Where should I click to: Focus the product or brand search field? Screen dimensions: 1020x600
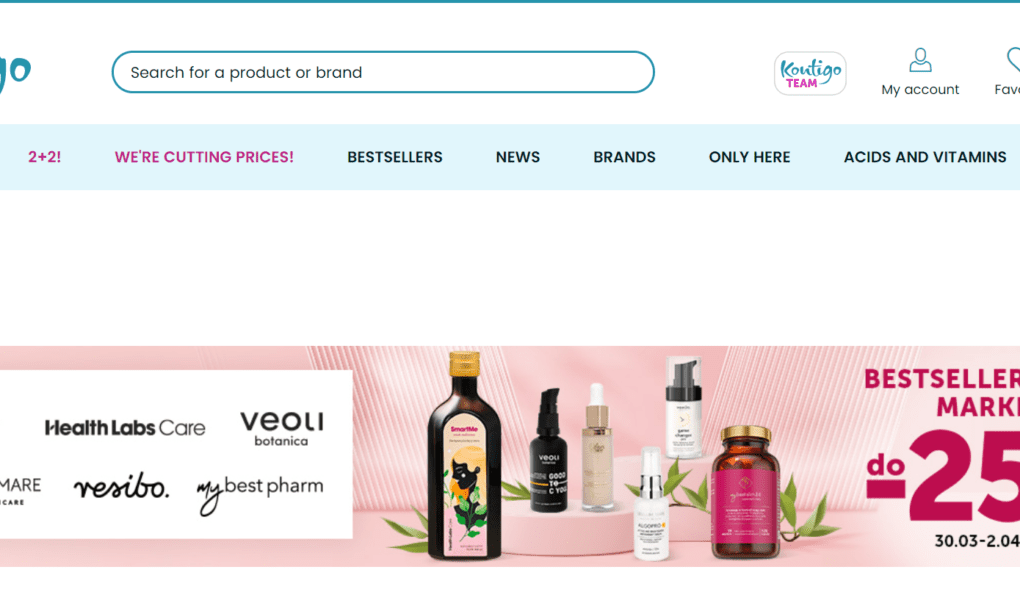pyautogui.click(x=382, y=72)
